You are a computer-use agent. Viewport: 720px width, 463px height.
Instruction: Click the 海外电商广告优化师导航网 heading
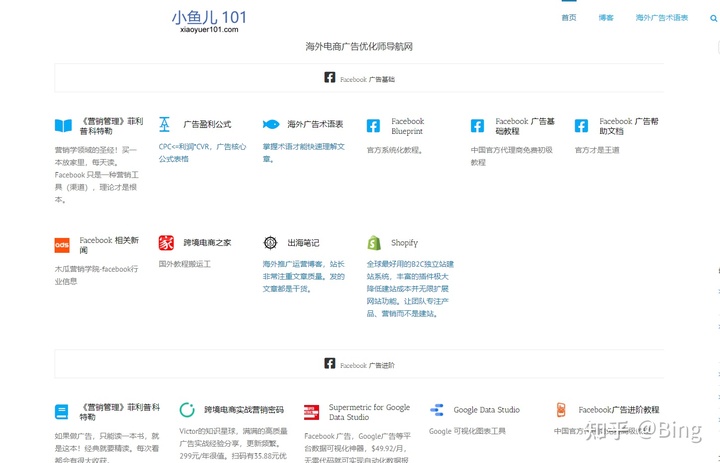(x=359, y=46)
